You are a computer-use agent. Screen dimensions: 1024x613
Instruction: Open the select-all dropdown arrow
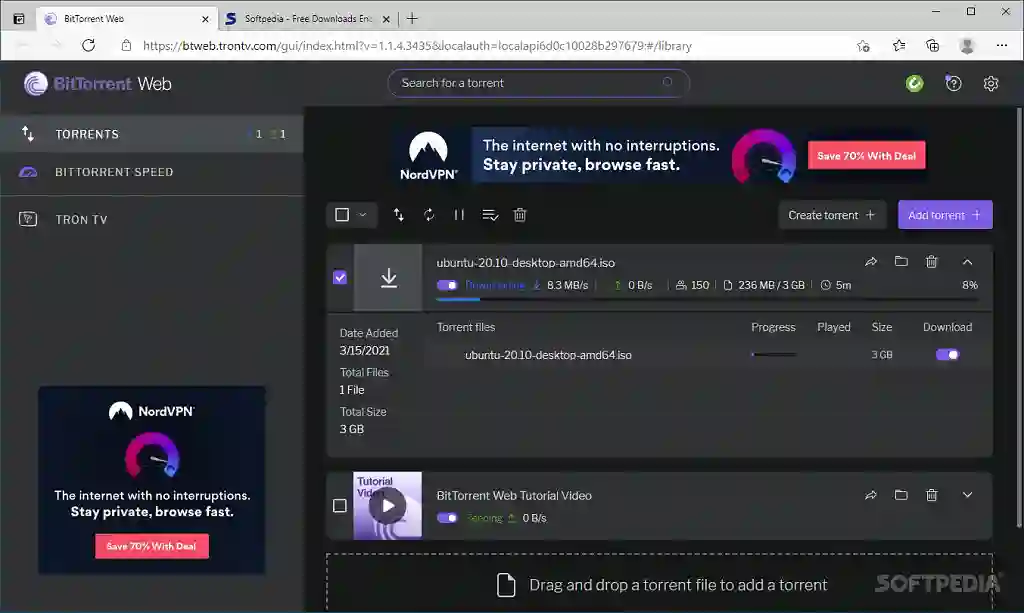362,215
